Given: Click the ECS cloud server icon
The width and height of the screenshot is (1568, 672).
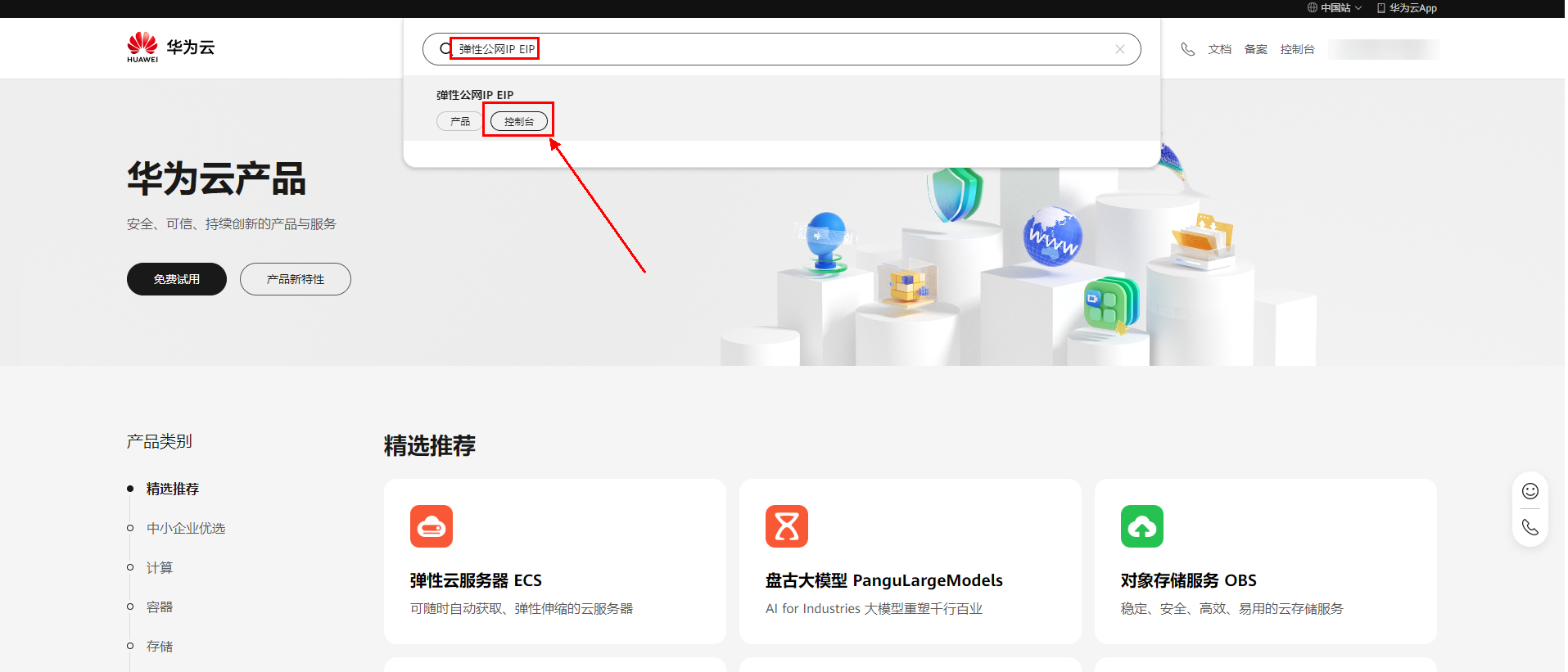Looking at the screenshot, I should 432,526.
